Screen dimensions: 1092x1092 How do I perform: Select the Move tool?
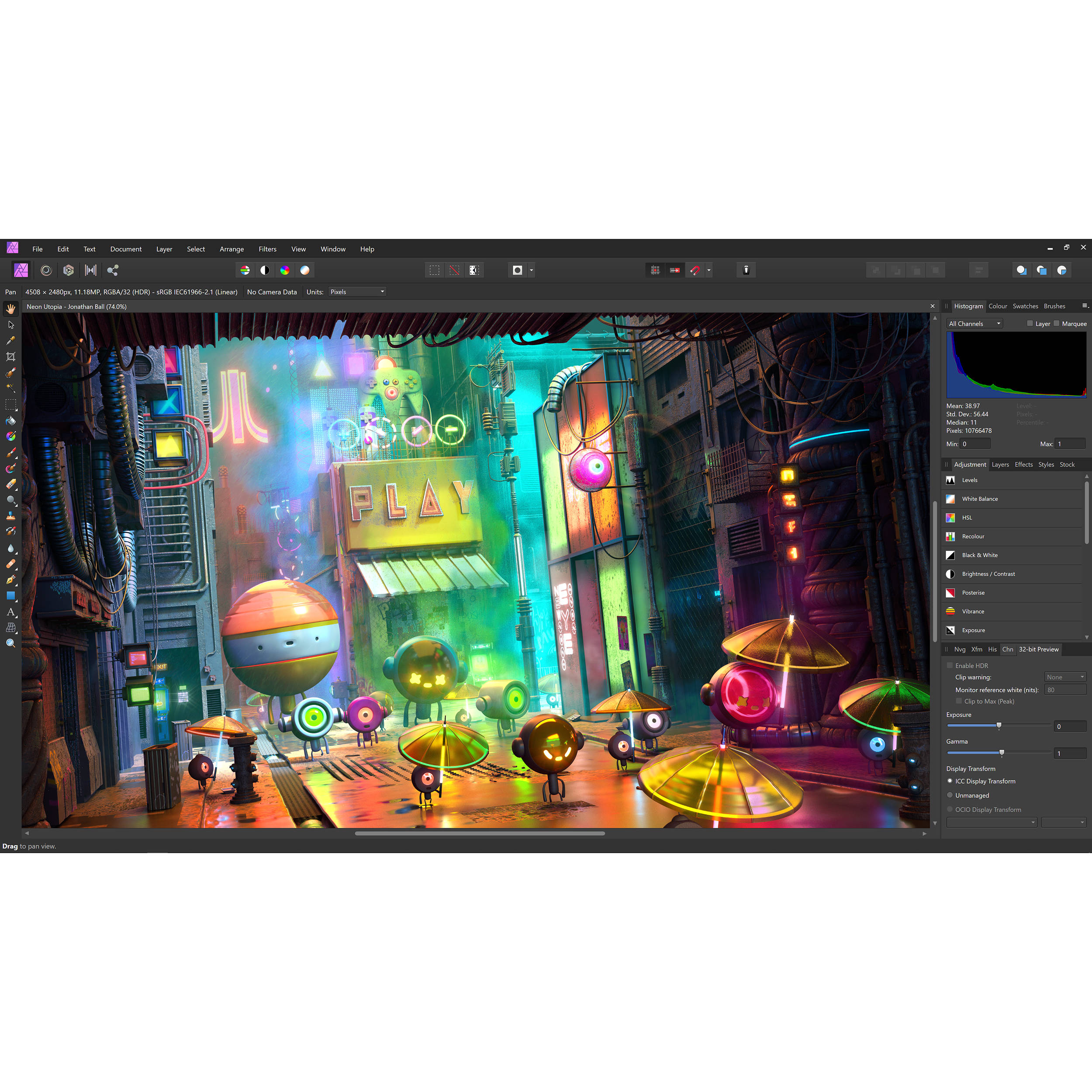[11, 325]
